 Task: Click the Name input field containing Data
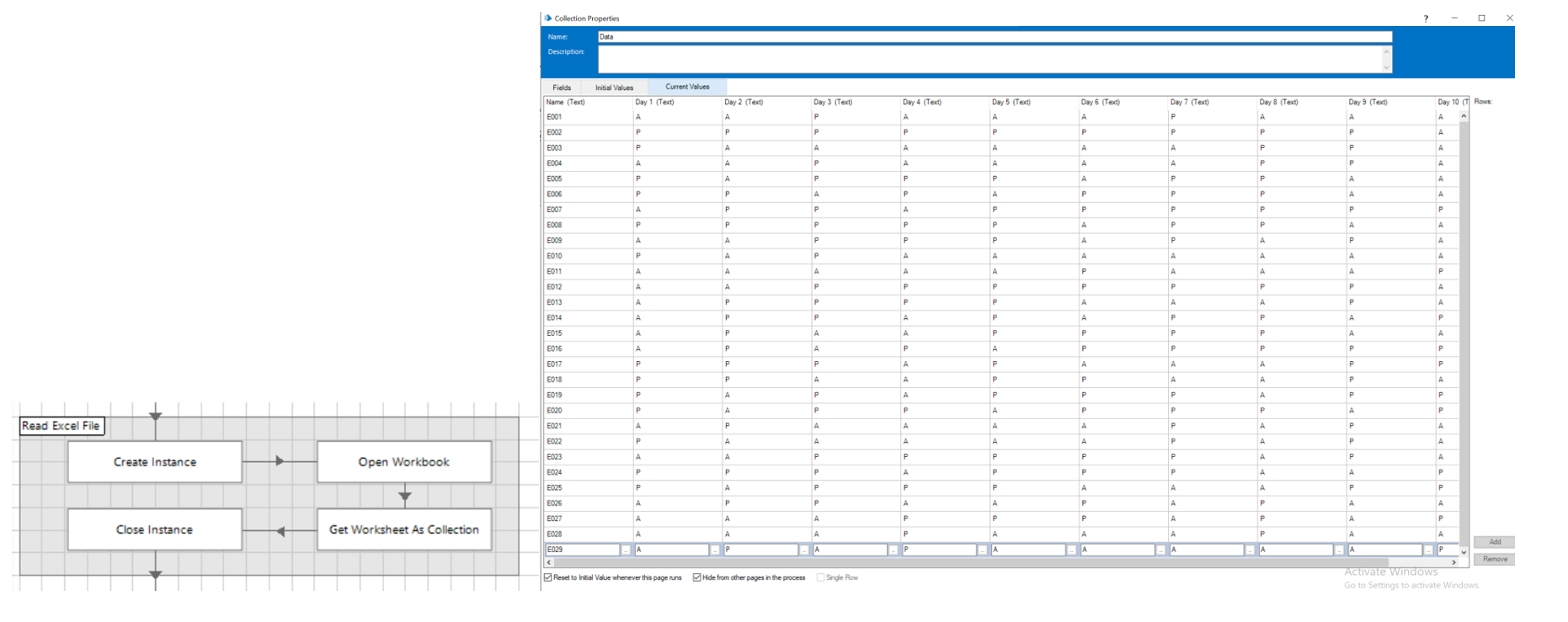click(995, 37)
